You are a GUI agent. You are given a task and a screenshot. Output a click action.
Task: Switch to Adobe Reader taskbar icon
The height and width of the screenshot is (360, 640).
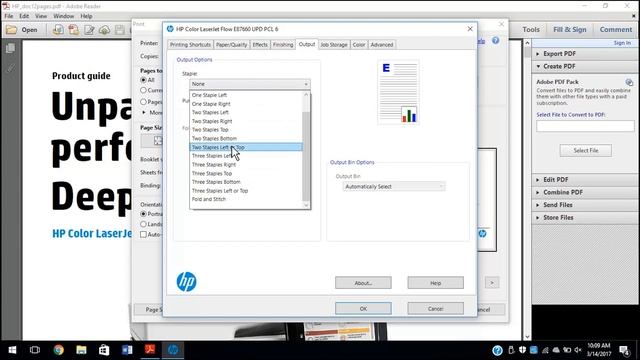click(150, 350)
